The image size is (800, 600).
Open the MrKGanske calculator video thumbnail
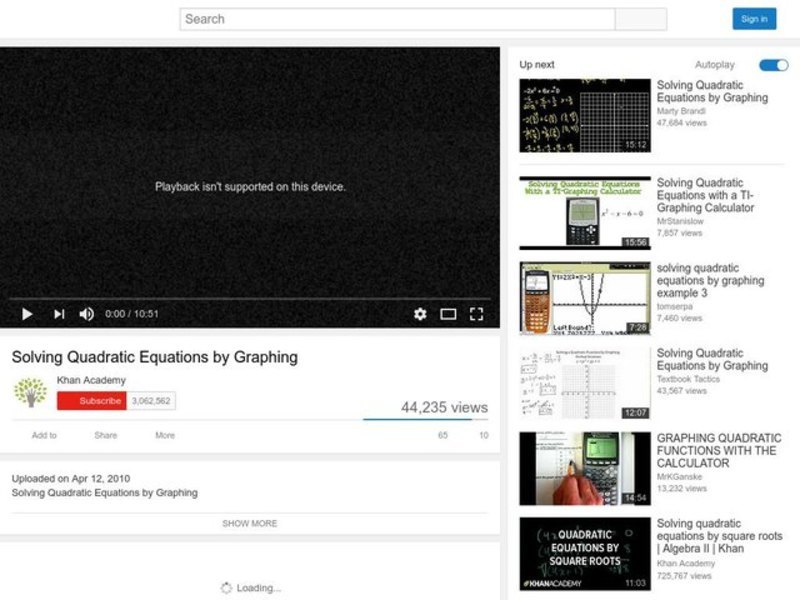585,469
